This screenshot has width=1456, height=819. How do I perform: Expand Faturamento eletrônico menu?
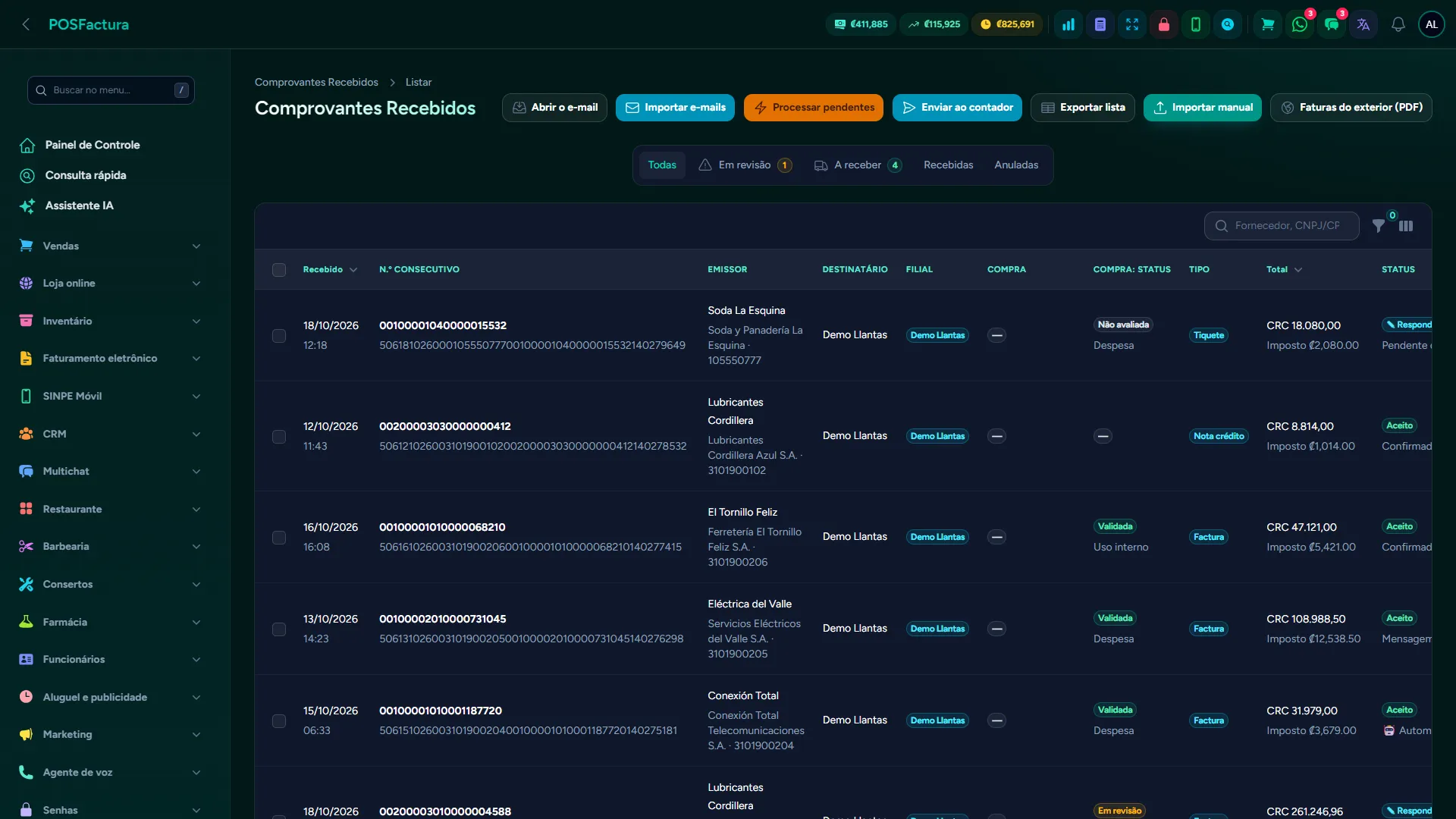pyautogui.click(x=111, y=358)
